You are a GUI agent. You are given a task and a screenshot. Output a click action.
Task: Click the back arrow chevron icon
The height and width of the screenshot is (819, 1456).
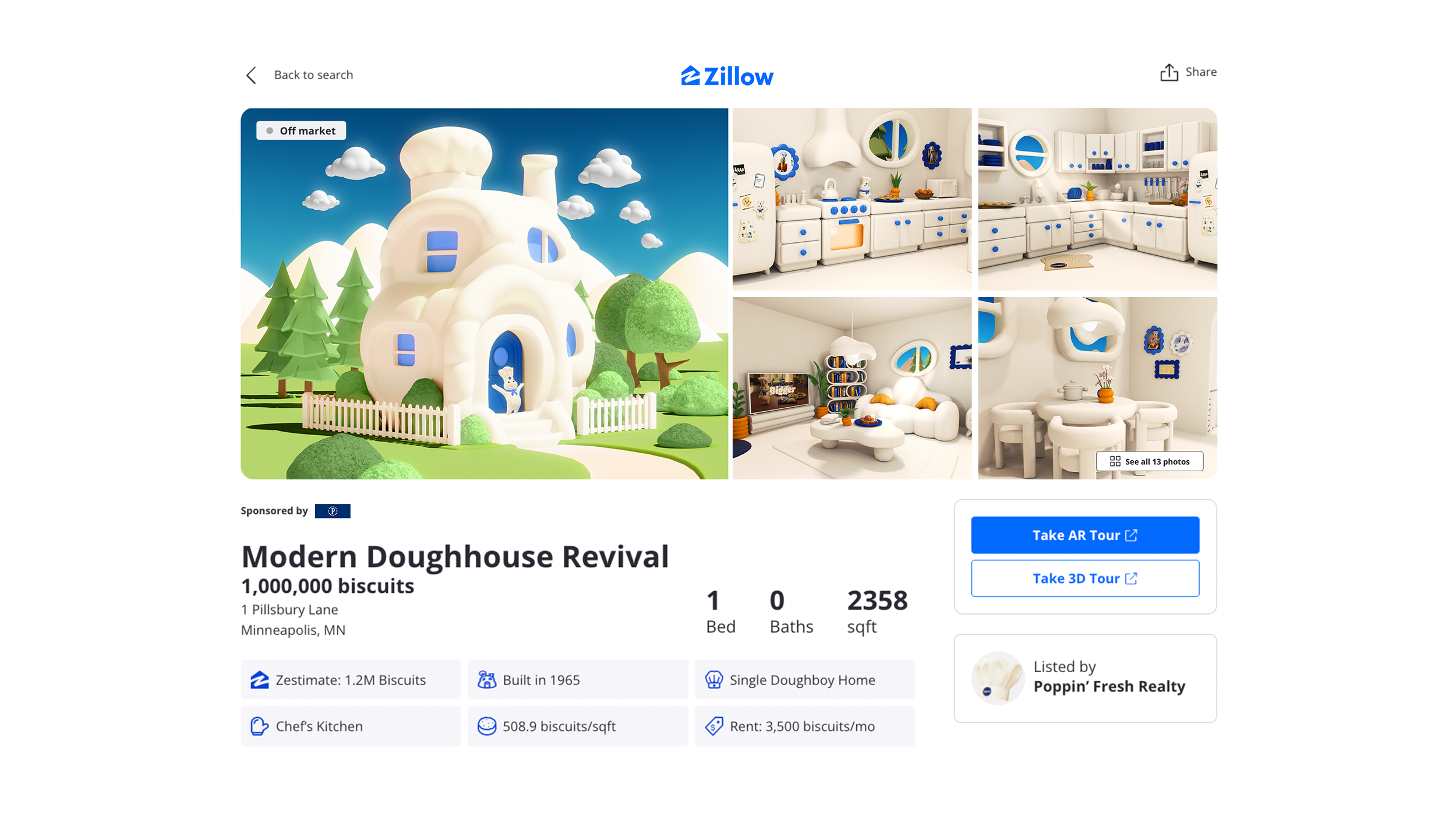[251, 75]
